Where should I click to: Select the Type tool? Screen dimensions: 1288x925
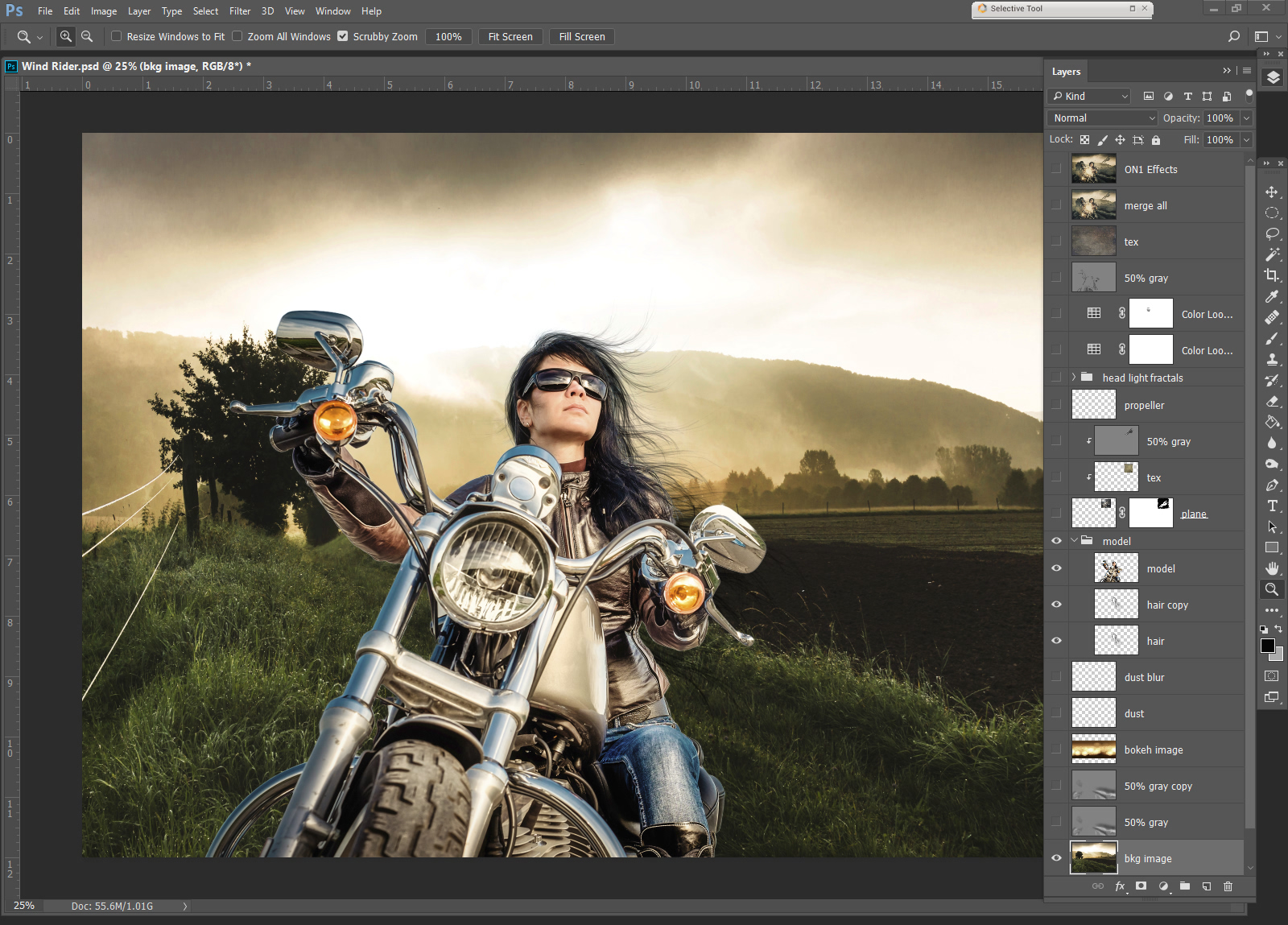point(1272,506)
